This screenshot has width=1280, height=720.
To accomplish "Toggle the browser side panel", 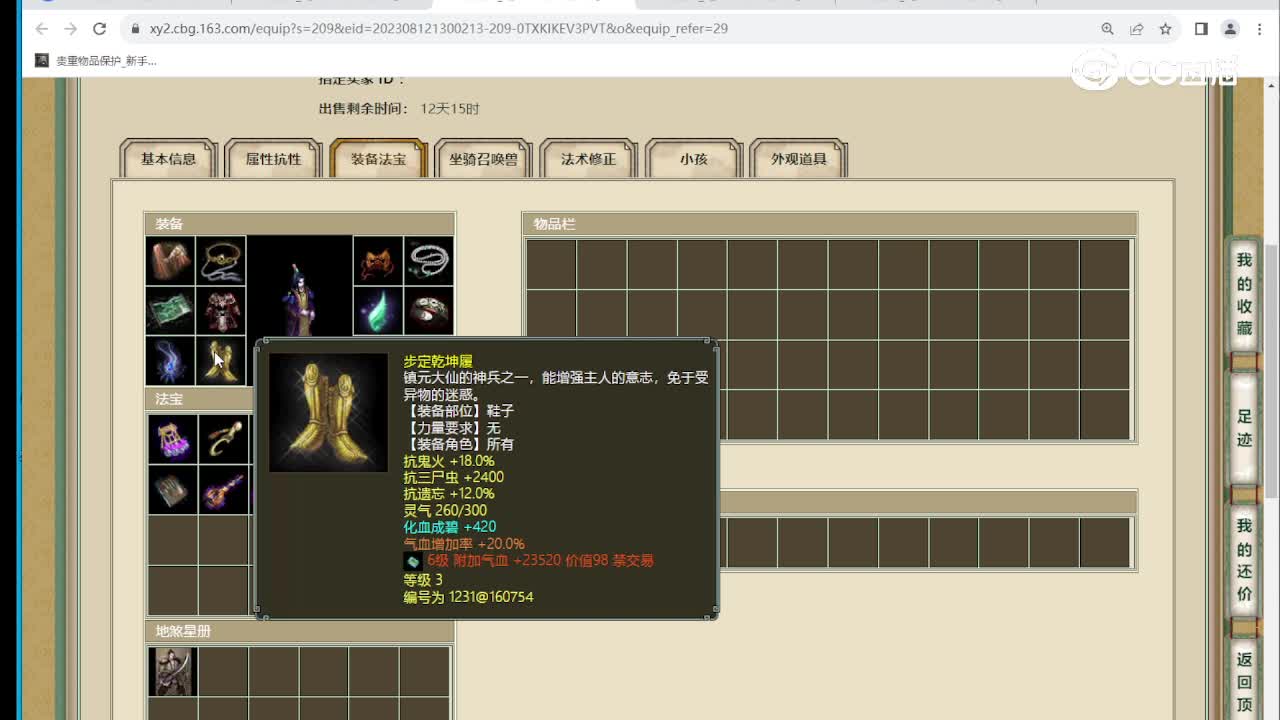I will click(1201, 29).
